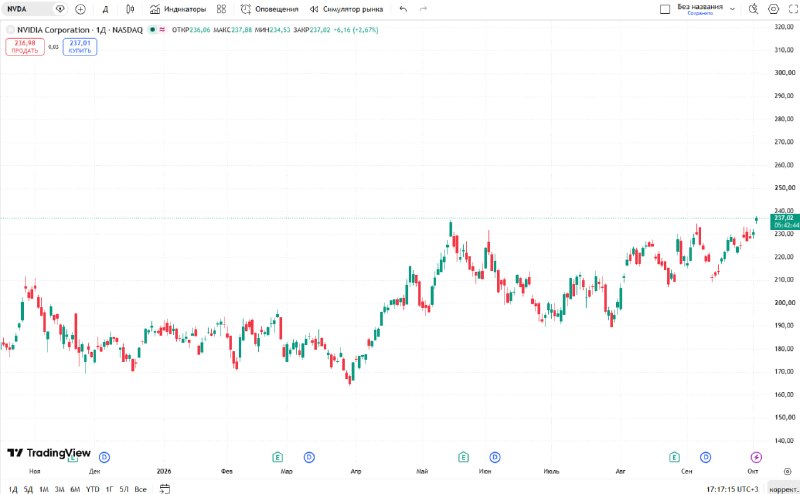Launch Симулятор рынка replay mode
Screen dimensions: 800x494
click(x=346, y=9)
